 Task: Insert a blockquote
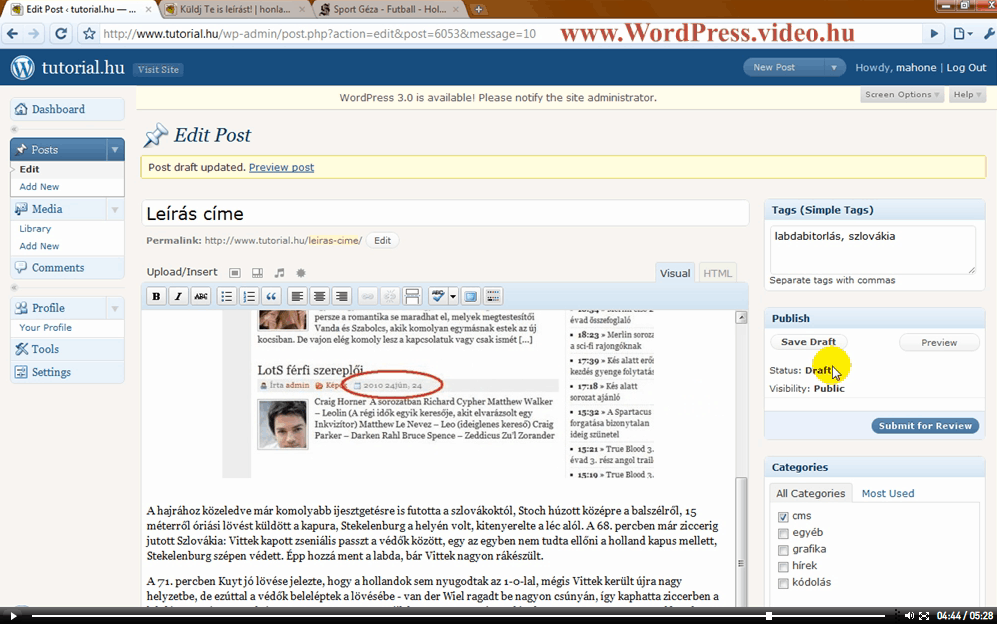(270, 296)
